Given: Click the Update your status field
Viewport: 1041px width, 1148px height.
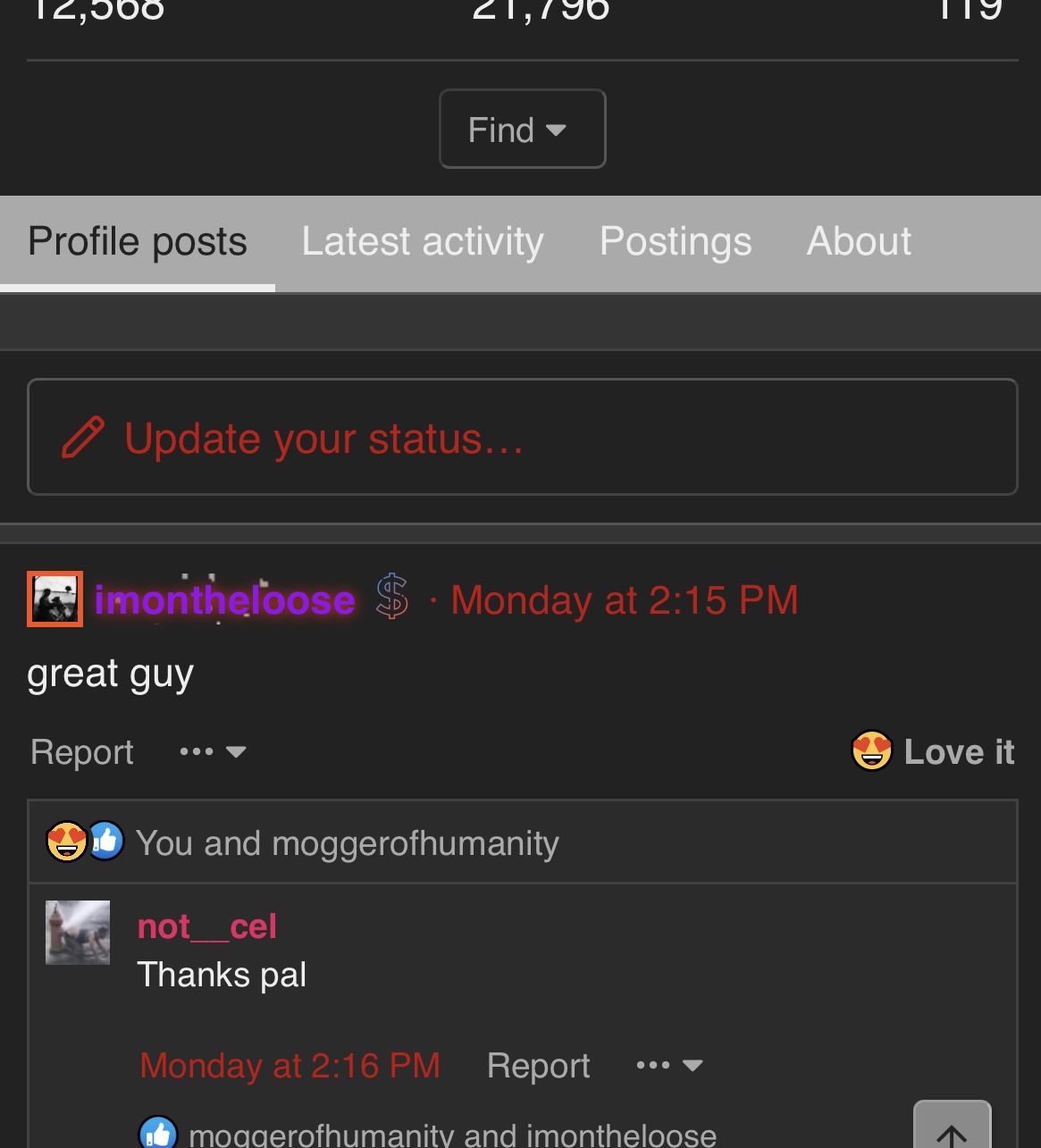Looking at the screenshot, I should 522,437.
